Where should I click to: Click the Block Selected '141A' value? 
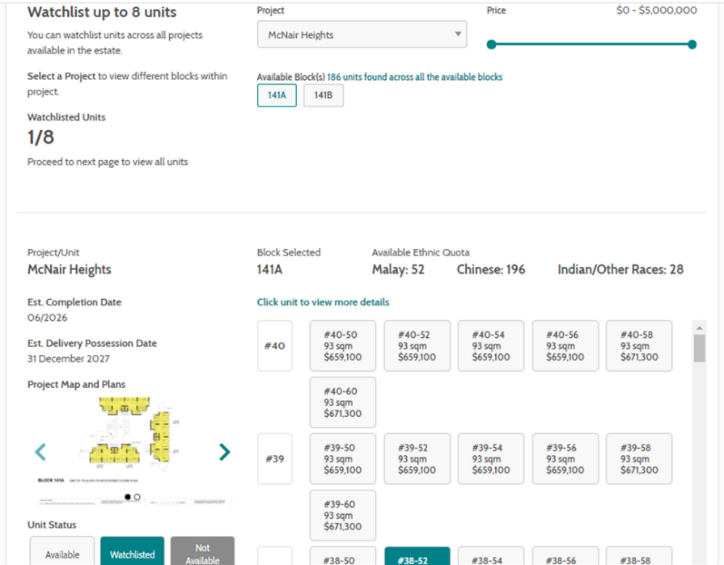point(270,270)
